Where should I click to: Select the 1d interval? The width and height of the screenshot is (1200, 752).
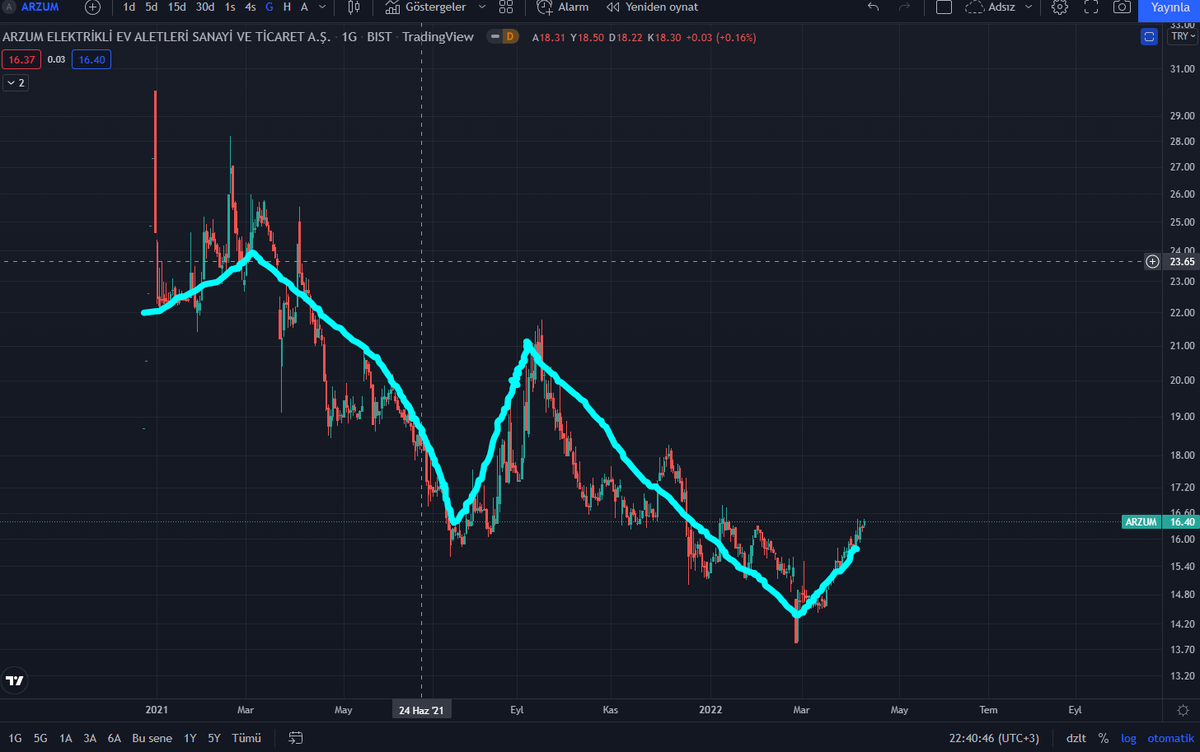129,7
